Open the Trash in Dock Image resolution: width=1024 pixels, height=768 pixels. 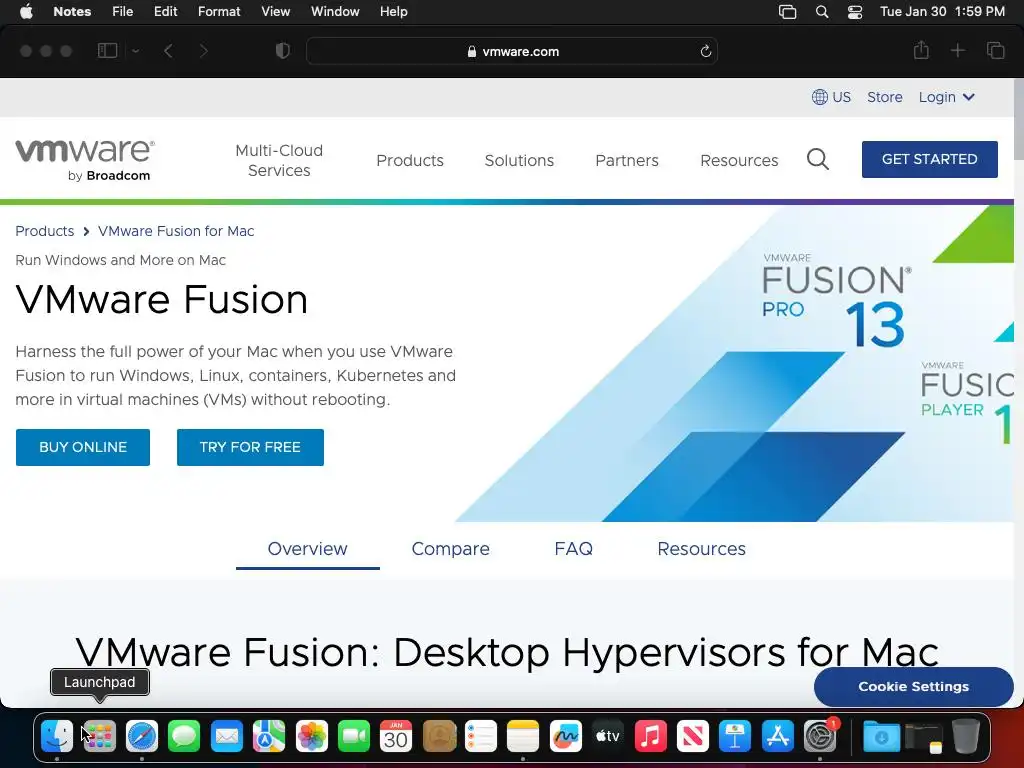point(966,736)
